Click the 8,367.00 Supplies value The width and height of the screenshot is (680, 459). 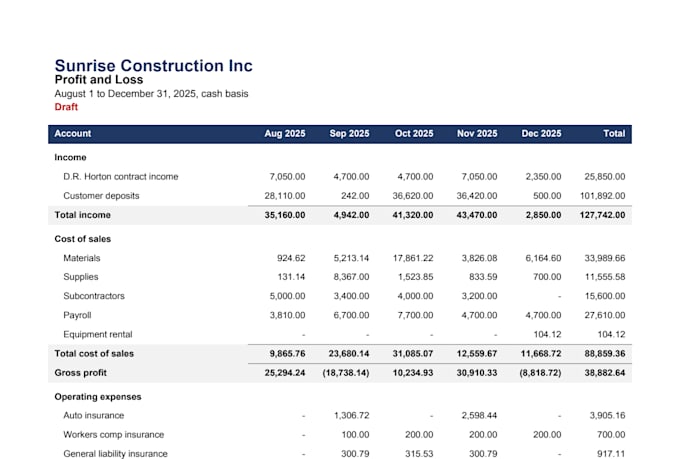point(352,277)
